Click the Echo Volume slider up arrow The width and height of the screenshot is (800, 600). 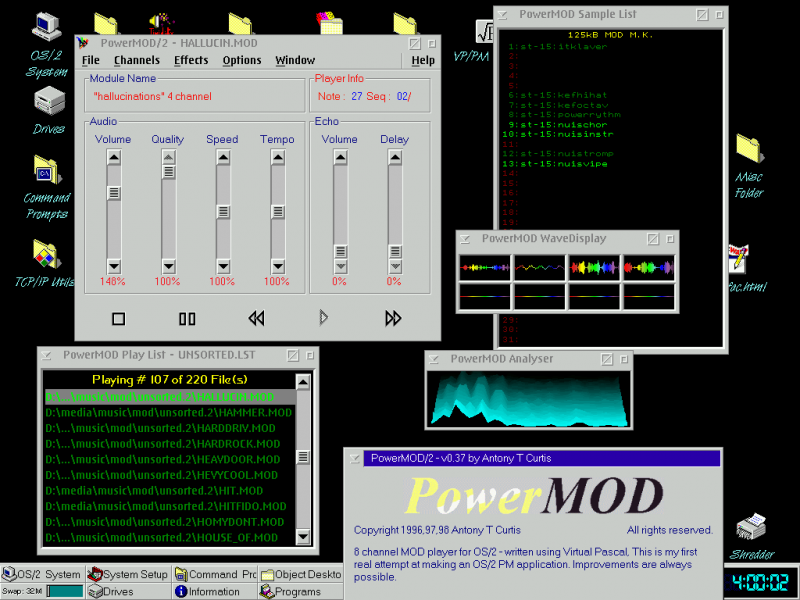click(x=340, y=157)
